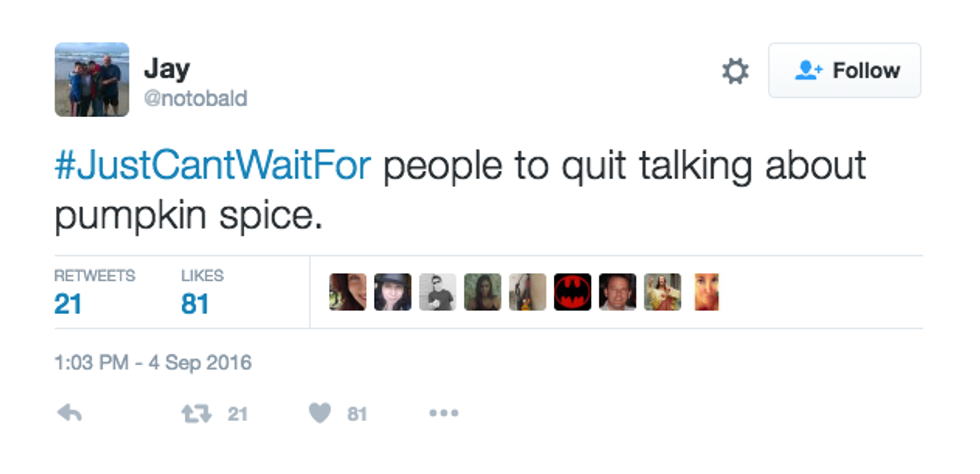Click the avatar of woman wearing black hat
The height and width of the screenshot is (474, 980).
(392, 292)
